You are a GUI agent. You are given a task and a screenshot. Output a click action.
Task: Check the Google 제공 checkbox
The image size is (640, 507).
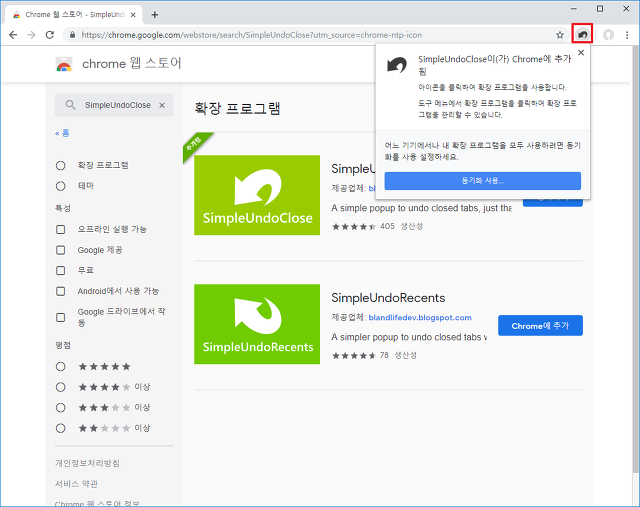pyautogui.click(x=60, y=250)
